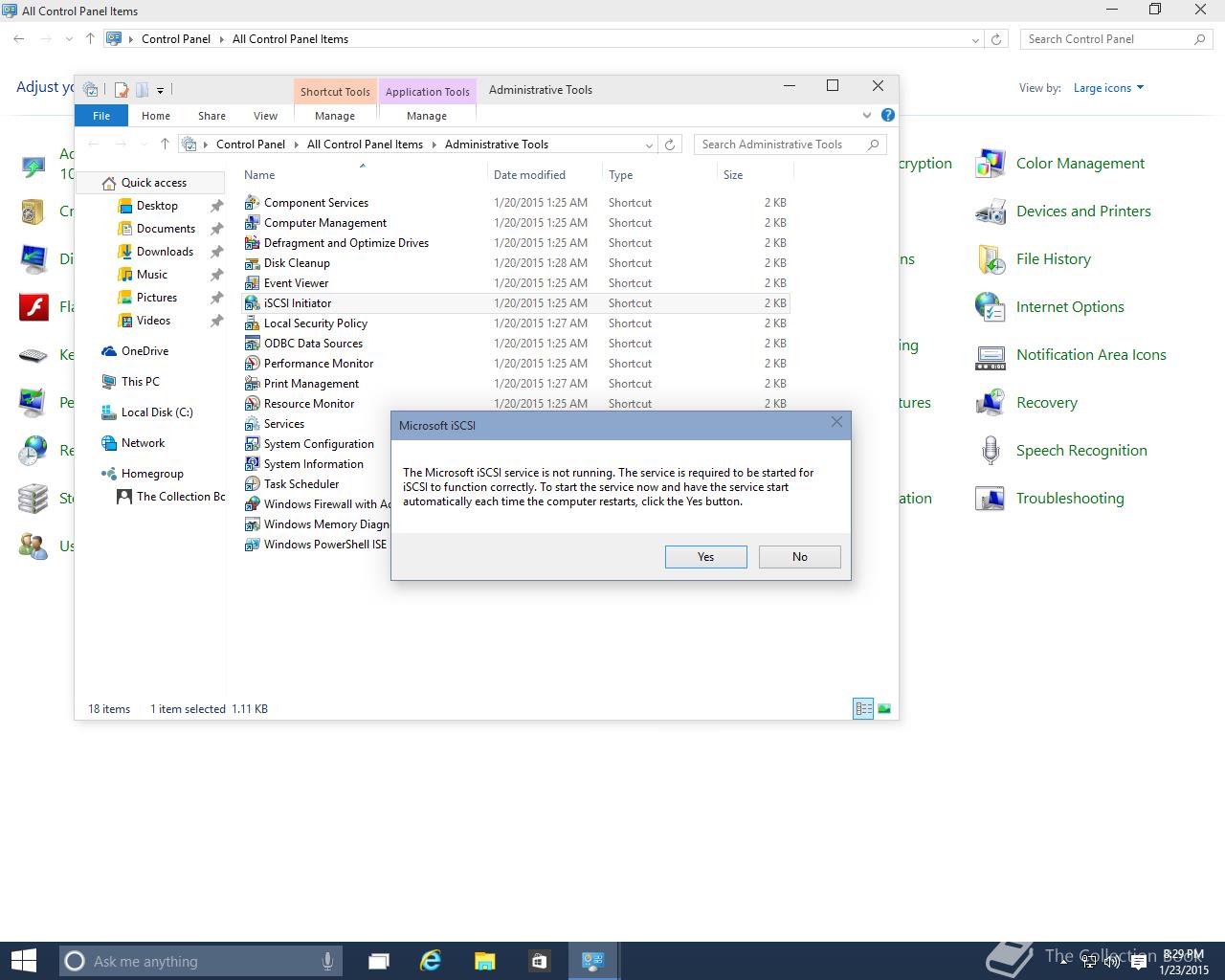Image resolution: width=1225 pixels, height=980 pixels.
Task: Select Performance Monitor icon
Action: click(x=252, y=364)
